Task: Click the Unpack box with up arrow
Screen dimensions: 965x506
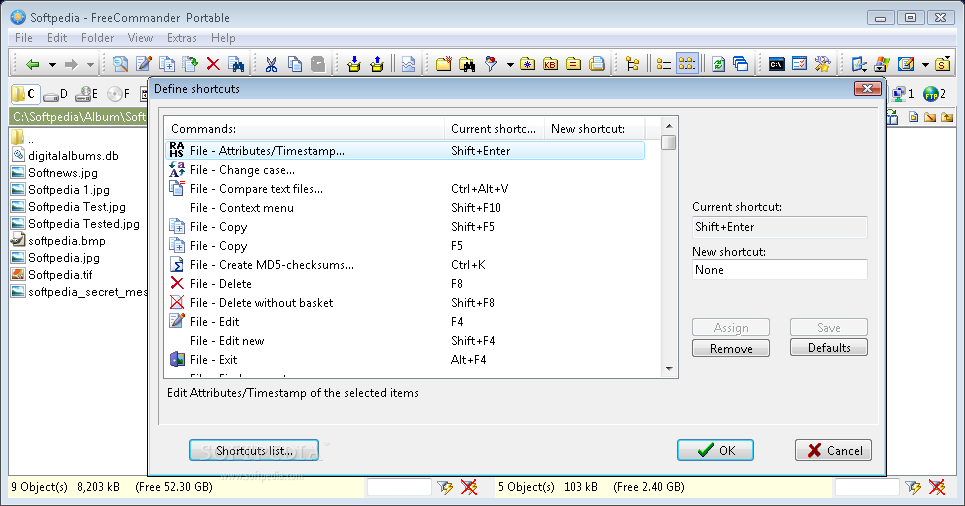Action: pos(377,64)
